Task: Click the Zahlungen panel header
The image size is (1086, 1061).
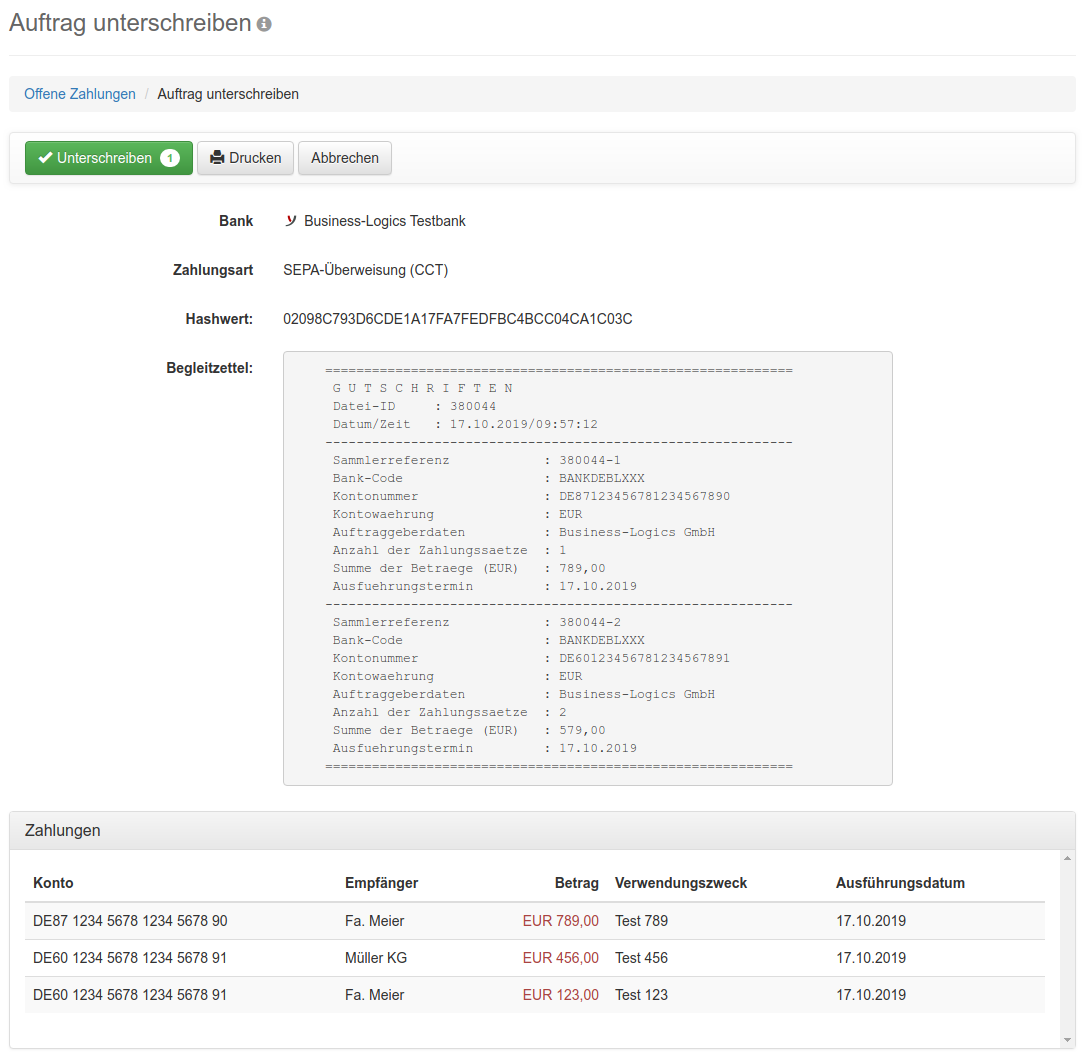Action: pyautogui.click(x=542, y=831)
